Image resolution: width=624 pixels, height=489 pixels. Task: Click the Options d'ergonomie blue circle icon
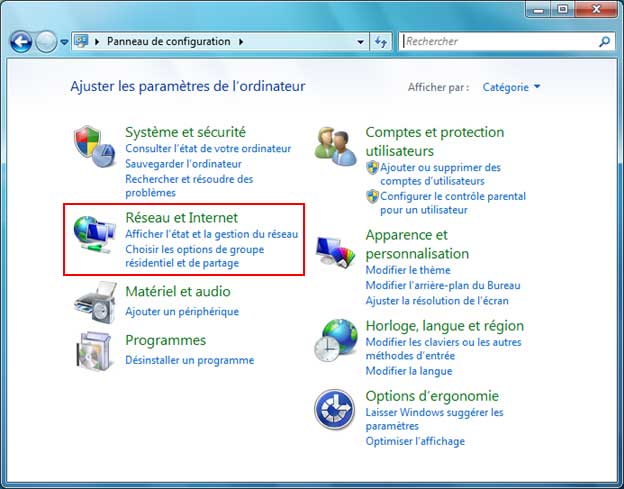(334, 409)
